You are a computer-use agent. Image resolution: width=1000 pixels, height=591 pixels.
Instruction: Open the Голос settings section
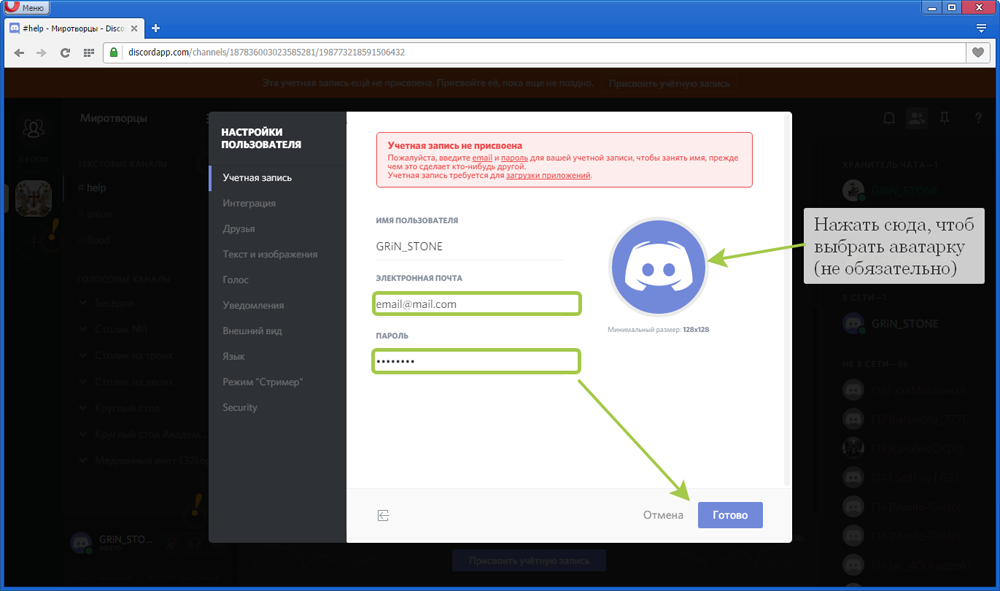(277, 280)
